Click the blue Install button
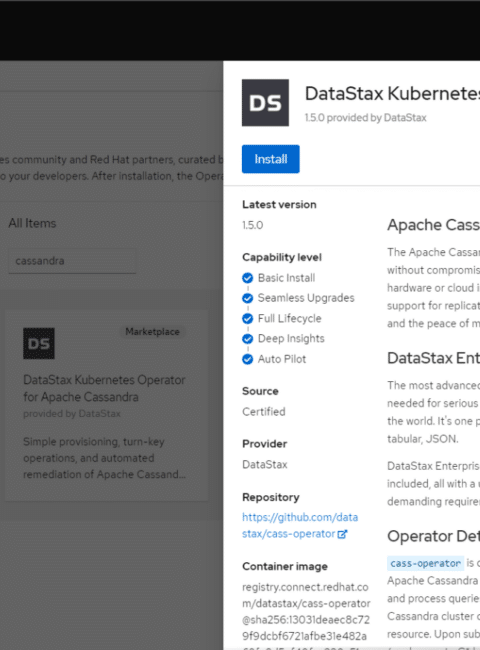 pos(270,159)
